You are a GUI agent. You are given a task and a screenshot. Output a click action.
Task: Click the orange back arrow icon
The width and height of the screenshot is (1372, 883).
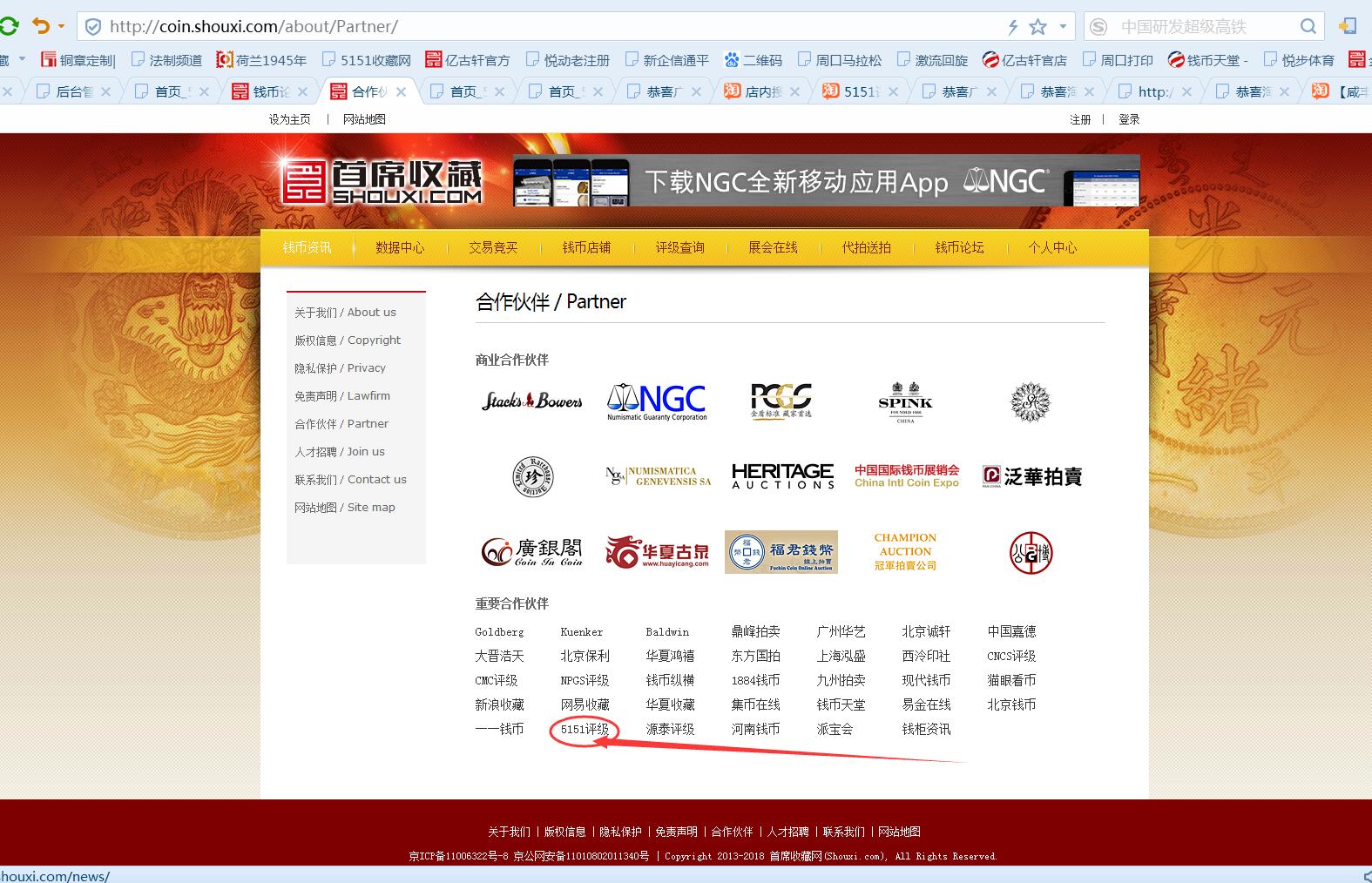[x=41, y=26]
